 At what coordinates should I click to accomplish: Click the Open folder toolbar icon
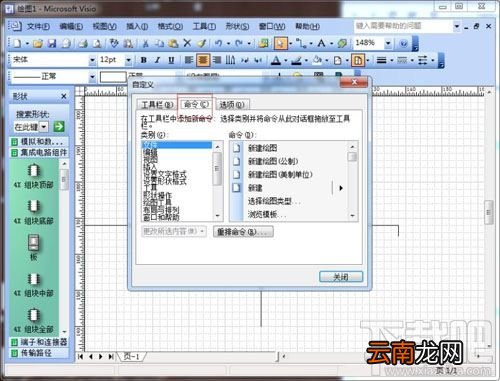(38, 43)
